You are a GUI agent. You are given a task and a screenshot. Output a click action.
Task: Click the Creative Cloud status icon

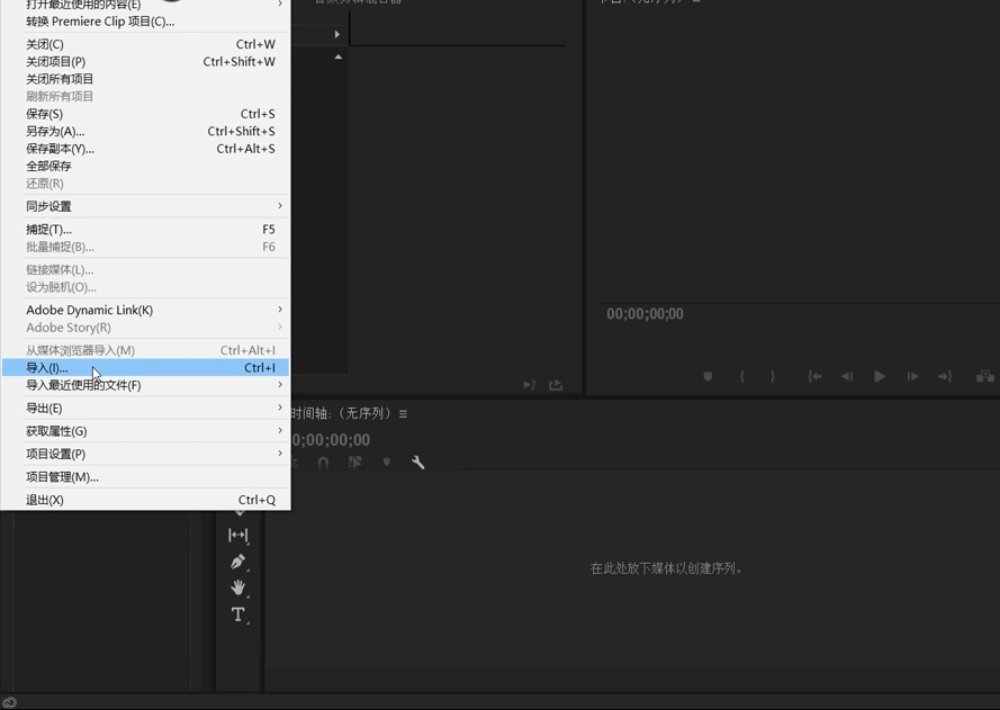pyautogui.click(x=9, y=702)
